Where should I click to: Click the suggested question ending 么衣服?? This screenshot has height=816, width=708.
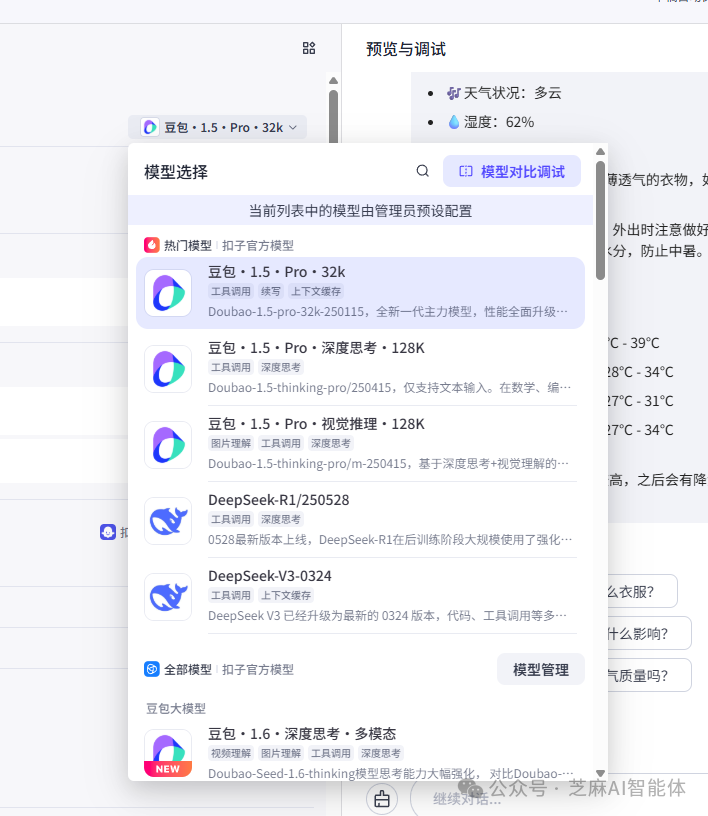(642, 591)
